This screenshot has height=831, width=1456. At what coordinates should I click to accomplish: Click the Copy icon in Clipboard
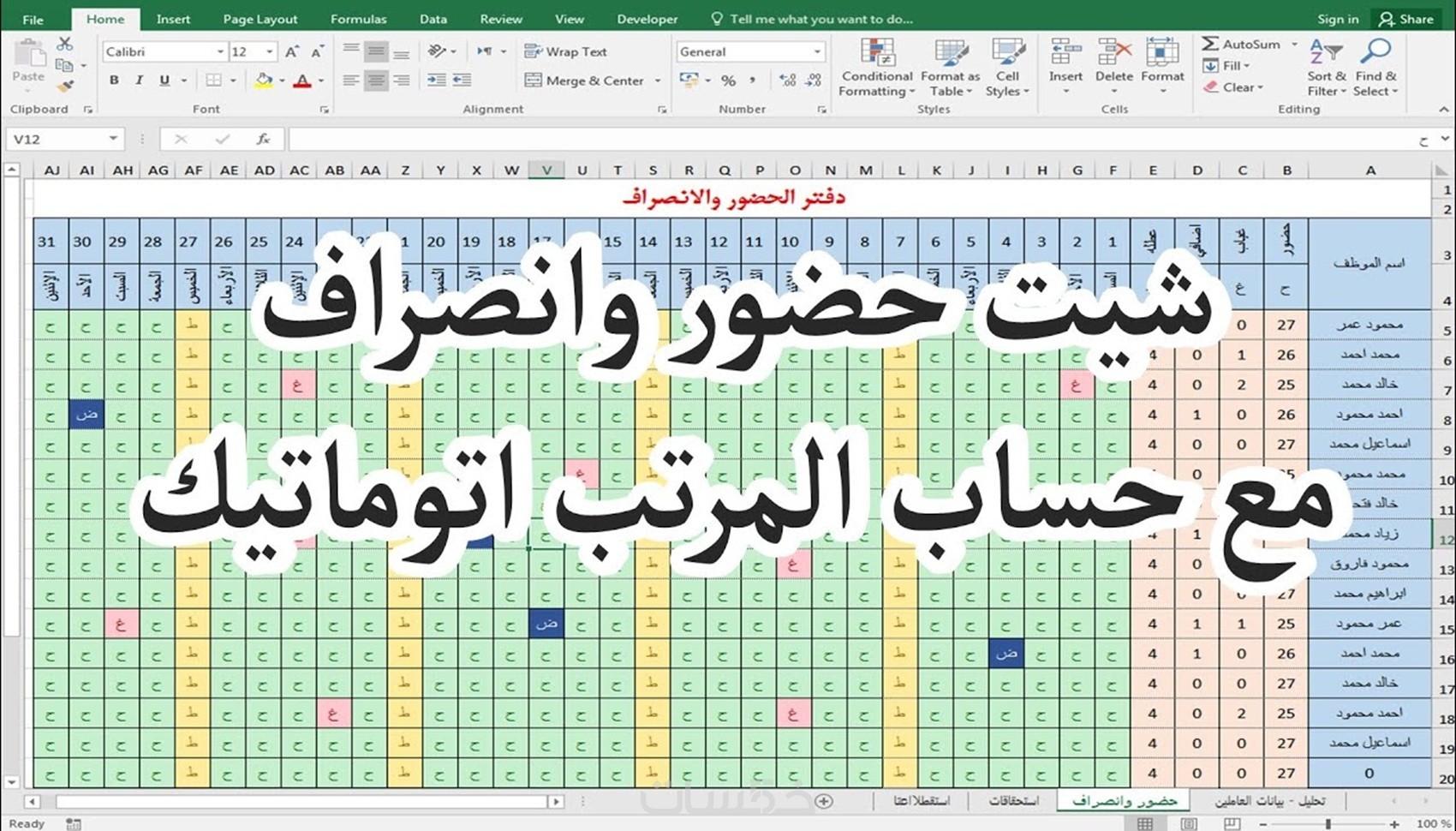click(63, 65)
